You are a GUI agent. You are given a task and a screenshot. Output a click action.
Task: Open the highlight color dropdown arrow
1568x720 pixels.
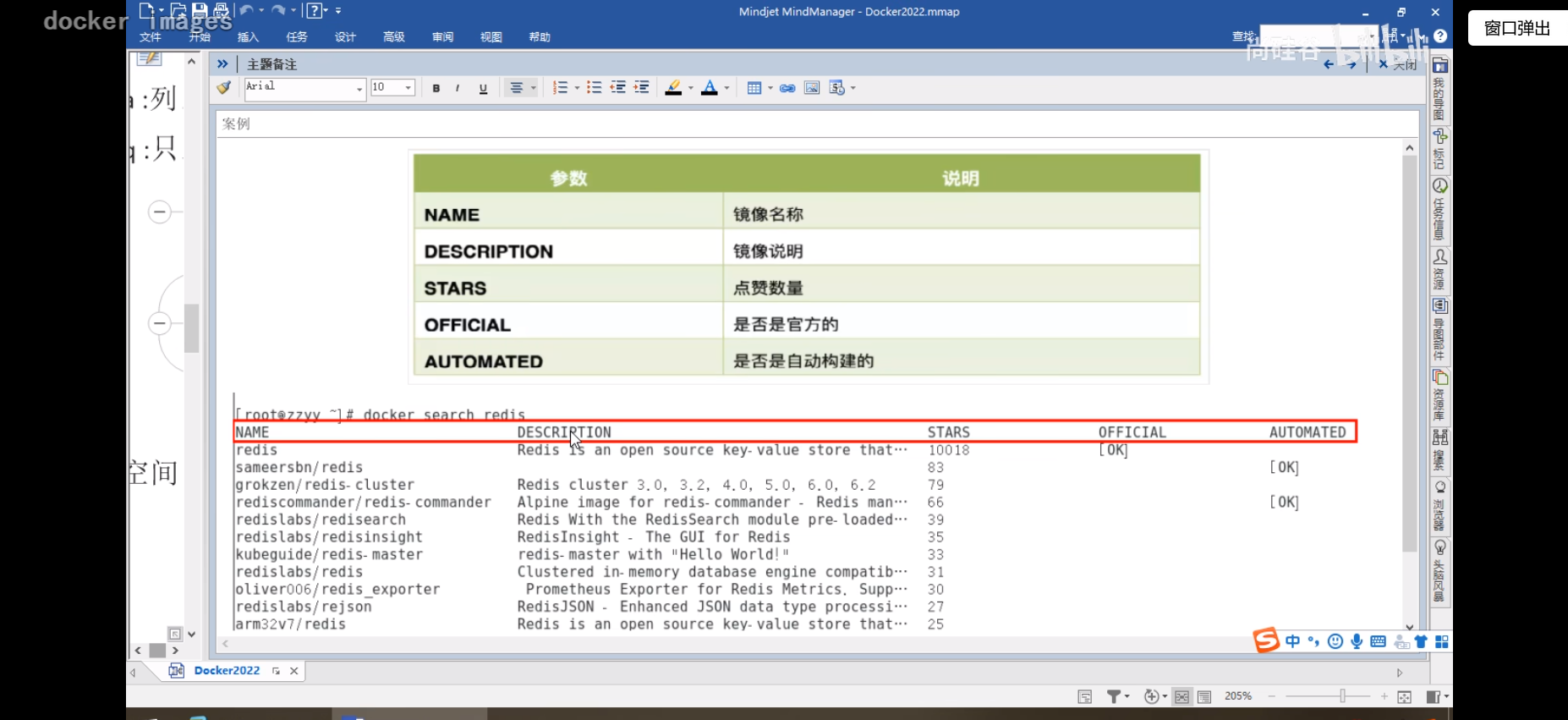[690, 88]
